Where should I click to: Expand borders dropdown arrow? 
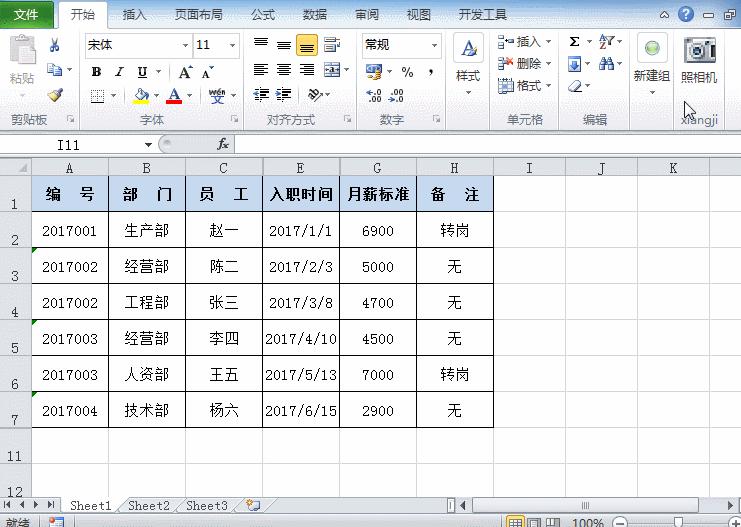(113, 96)
